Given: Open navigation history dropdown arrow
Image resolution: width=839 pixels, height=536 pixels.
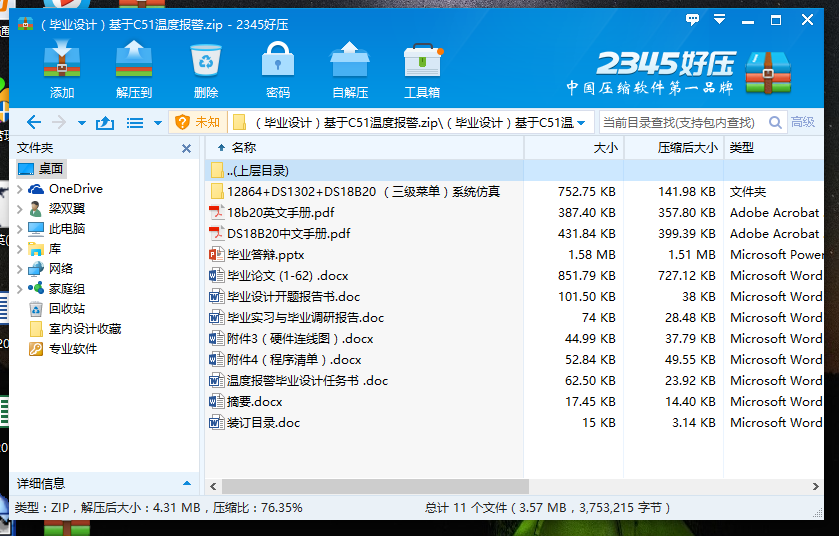Looking at the screenshot, I should point(82,123).
